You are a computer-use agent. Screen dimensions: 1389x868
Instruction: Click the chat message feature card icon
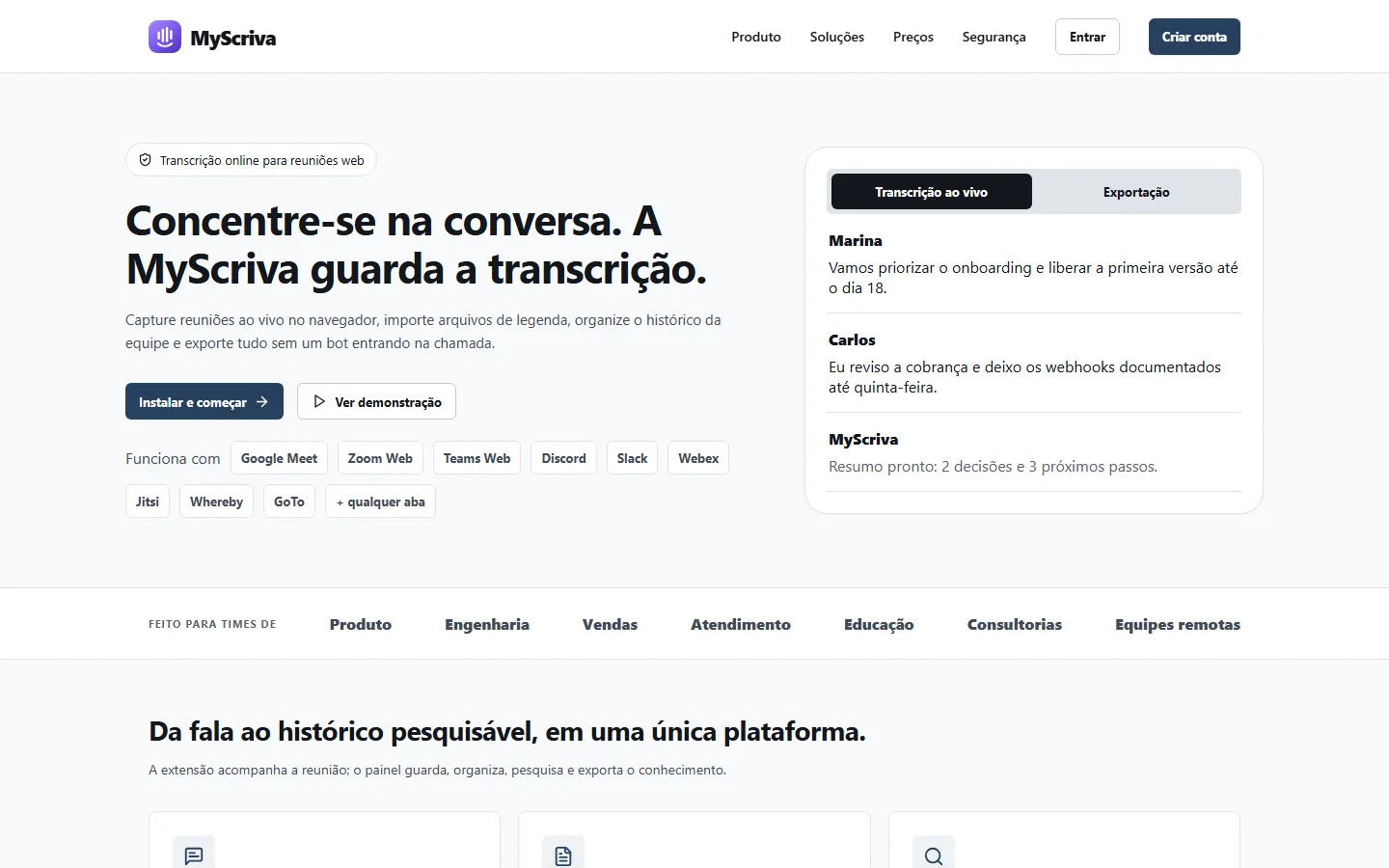pyautogui.click(x=194, y=855)
